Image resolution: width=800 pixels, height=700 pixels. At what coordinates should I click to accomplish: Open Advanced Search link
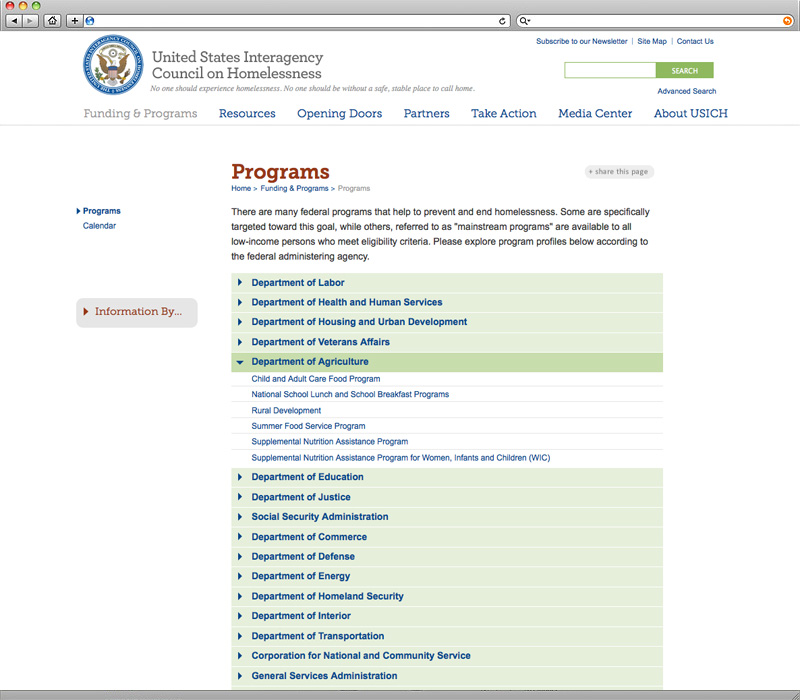pyautogui.click(x=687, y=91)
